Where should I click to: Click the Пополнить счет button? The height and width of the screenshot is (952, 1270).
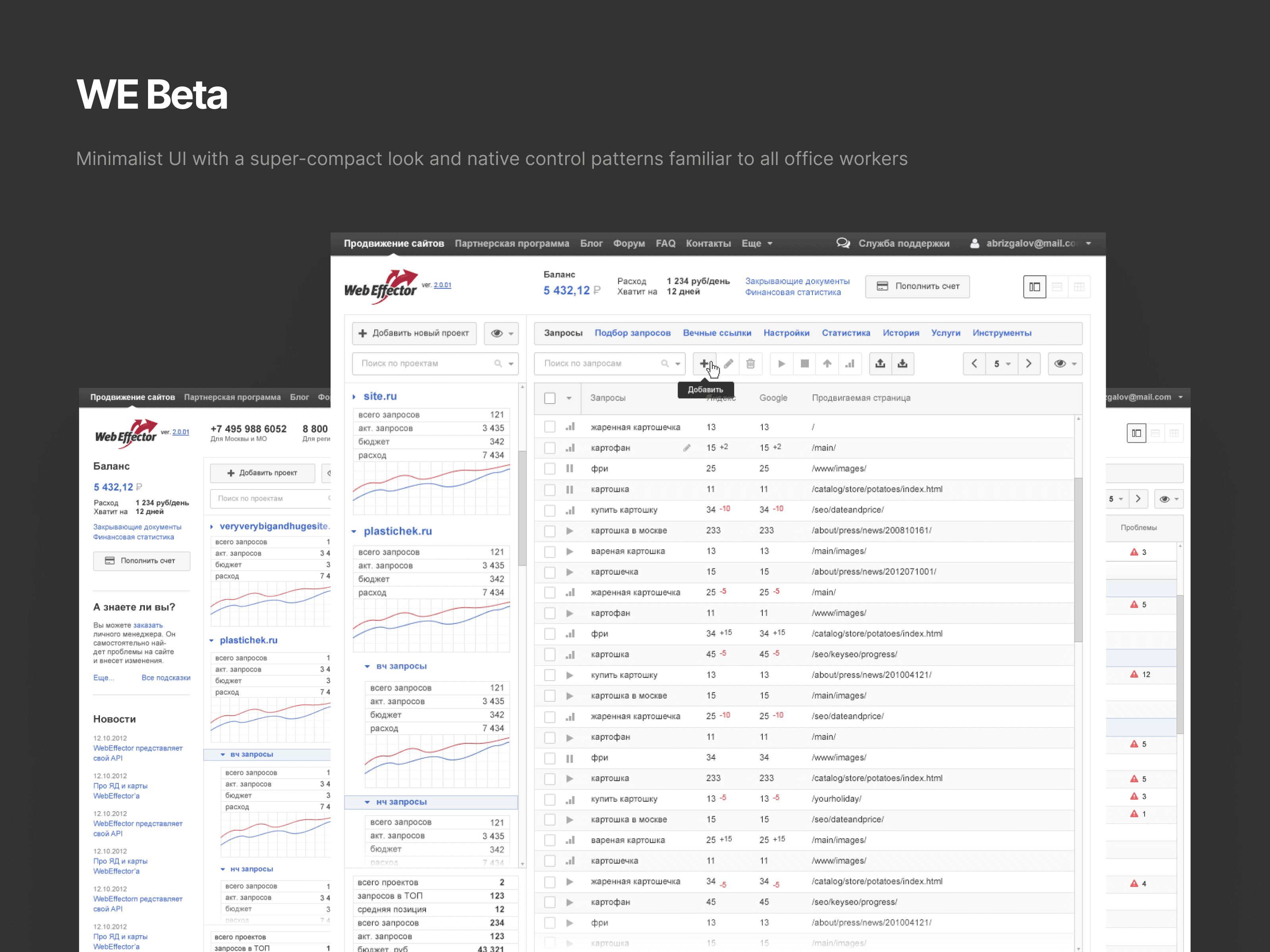pos(918,286)
